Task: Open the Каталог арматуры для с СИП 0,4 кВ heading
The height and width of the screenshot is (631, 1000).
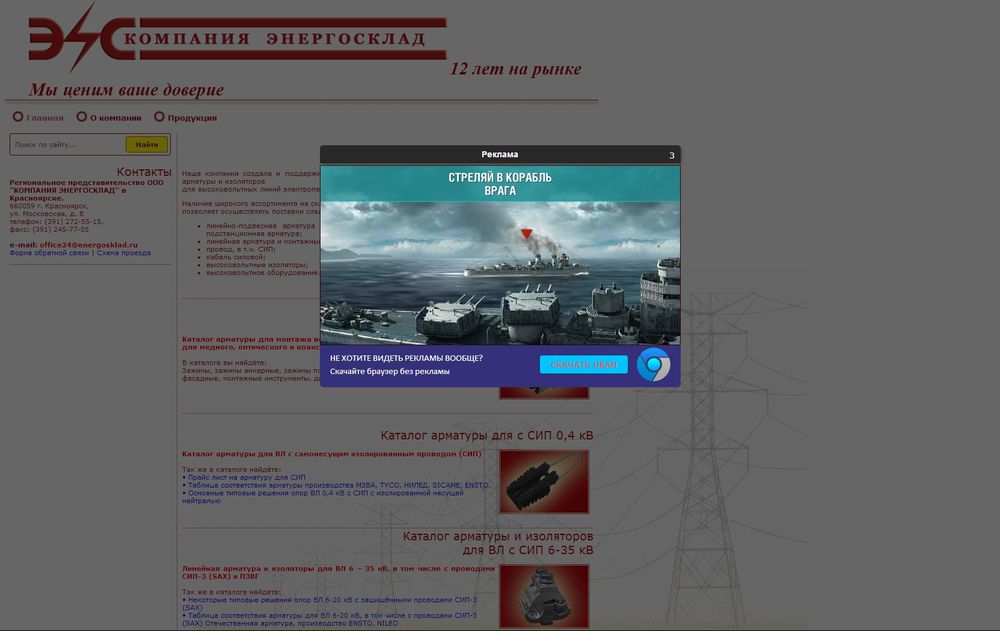Action: (x=487, y=435)
